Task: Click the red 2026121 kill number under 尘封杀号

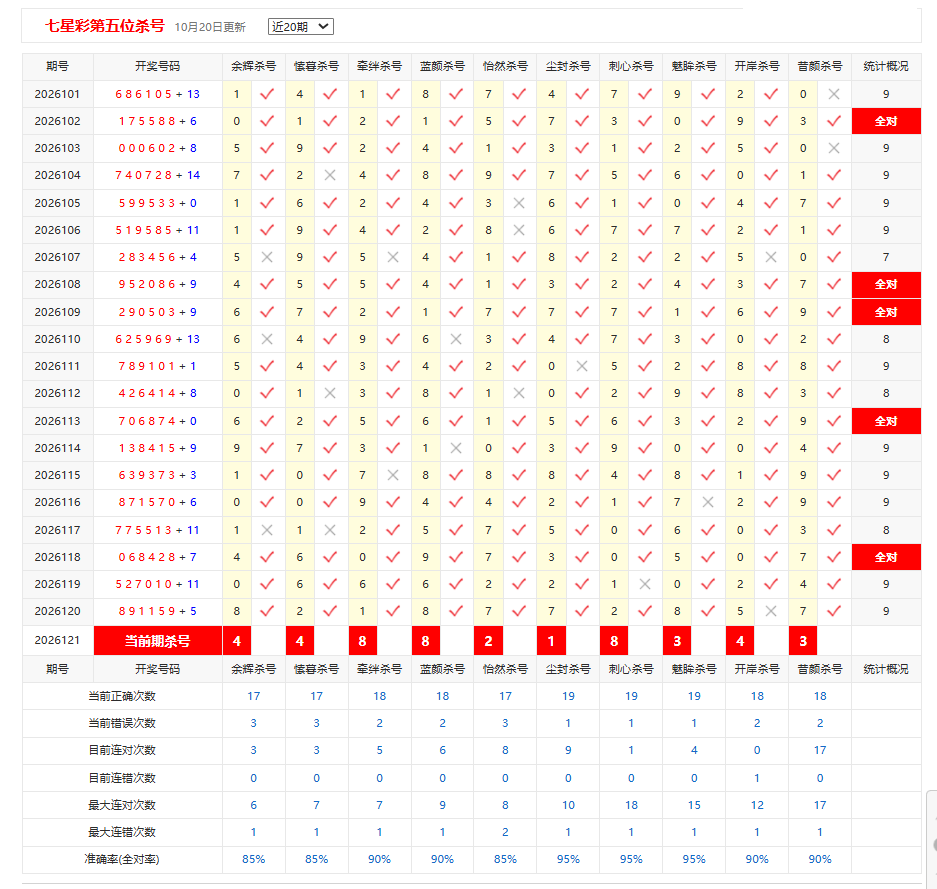Action: (x=551, y=641)
